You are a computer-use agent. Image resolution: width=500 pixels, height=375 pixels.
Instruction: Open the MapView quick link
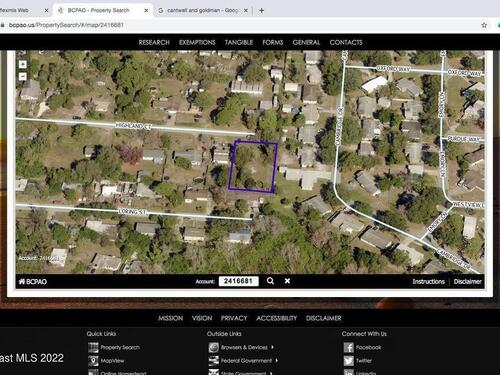coord(112,361)
